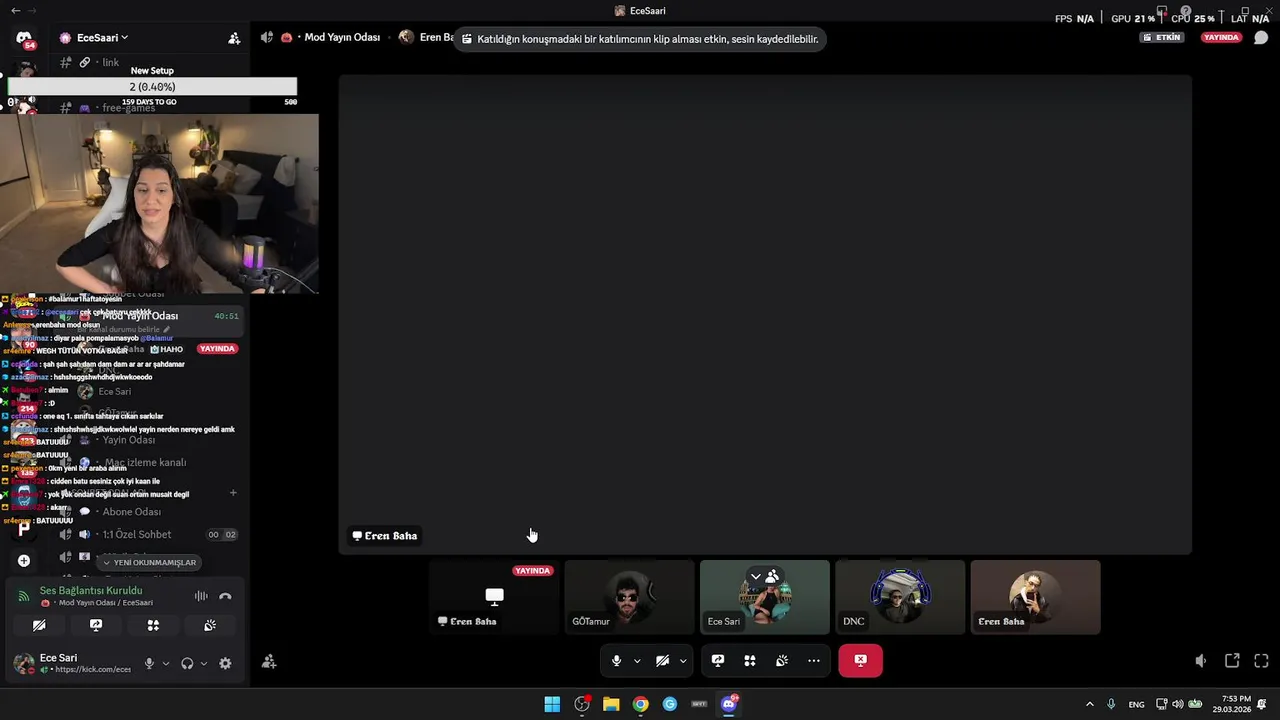
Task: Show hidden tray icons chevron
Action: [1090, 704]
